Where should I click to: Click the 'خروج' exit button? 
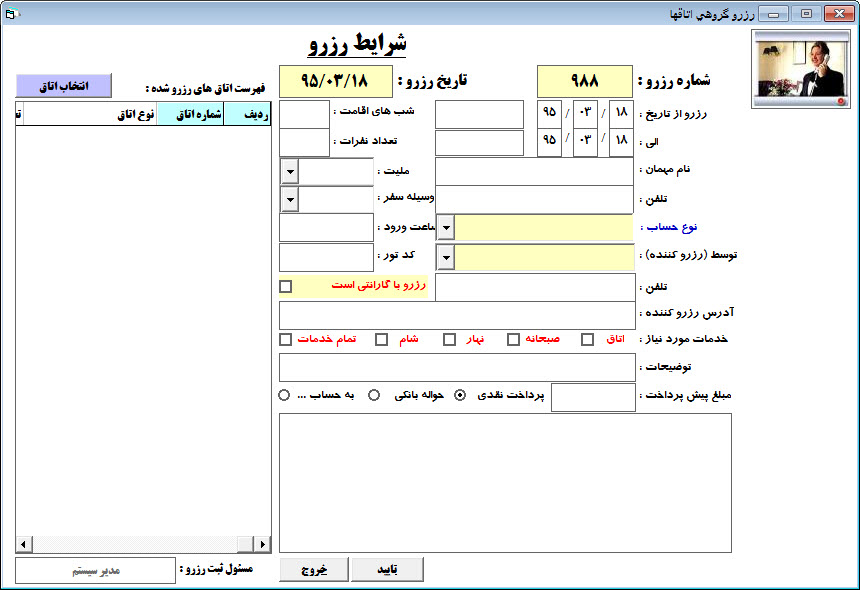[314, 570]
